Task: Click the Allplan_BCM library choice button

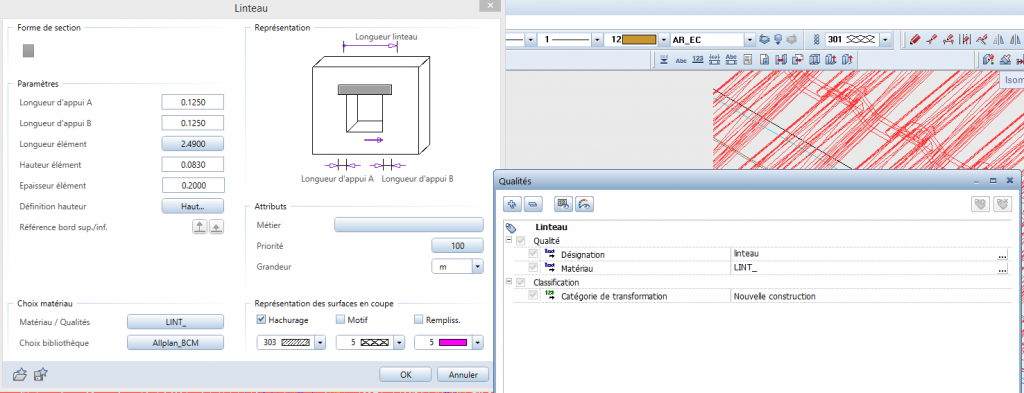Action: point(175,342)
